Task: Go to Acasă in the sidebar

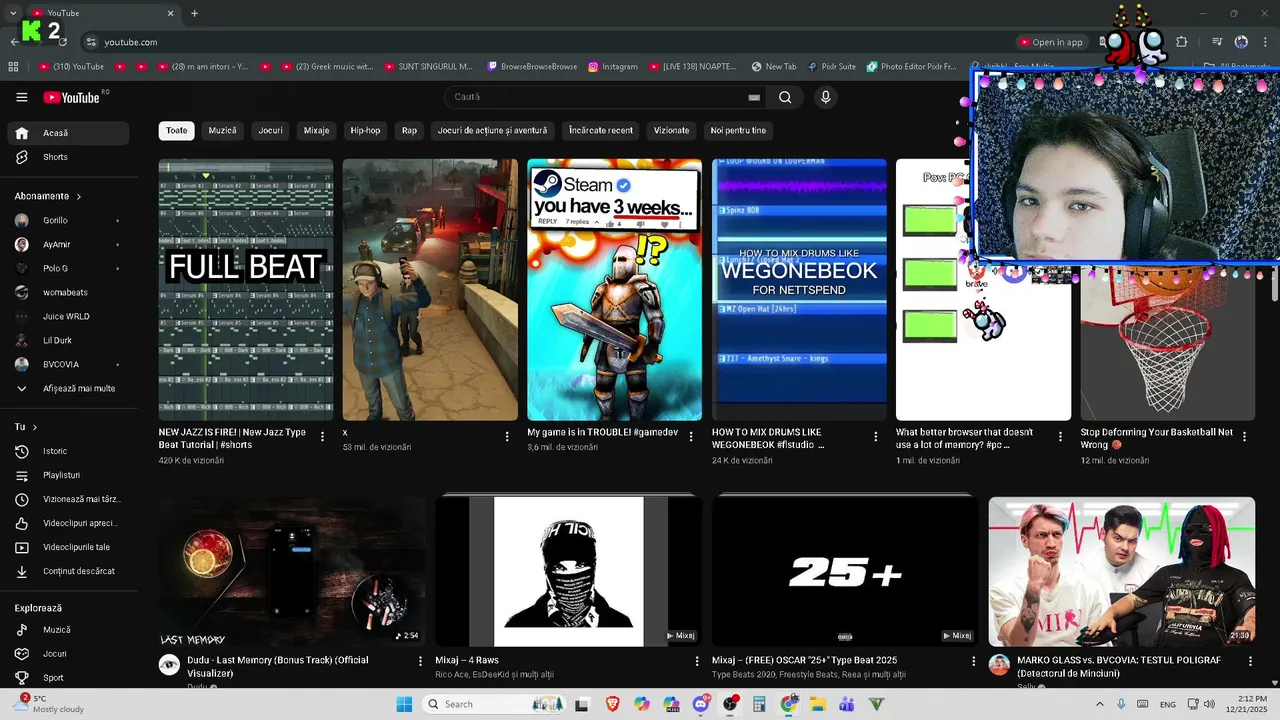Action: [68, 133]
